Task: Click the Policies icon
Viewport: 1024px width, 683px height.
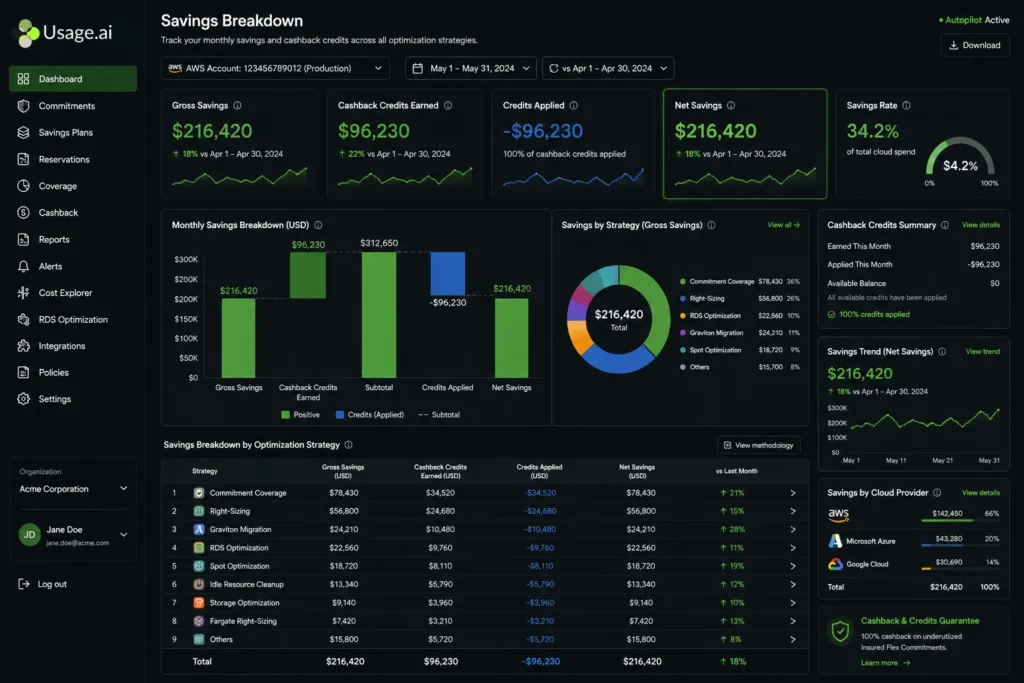Action: pyautogui.click(x=24, y=372)
